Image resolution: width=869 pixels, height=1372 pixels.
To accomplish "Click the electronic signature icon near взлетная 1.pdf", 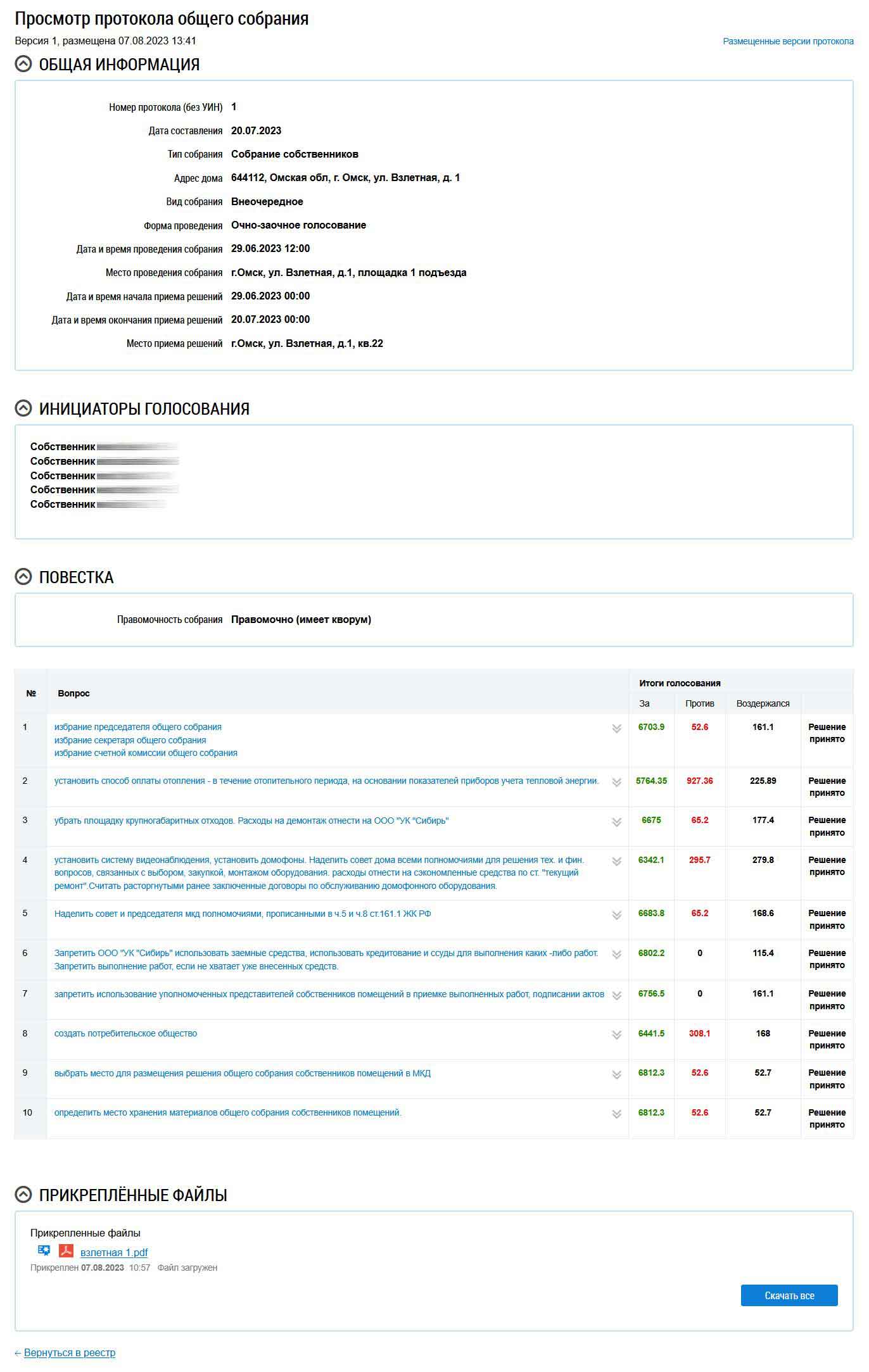I will 44,1250.
